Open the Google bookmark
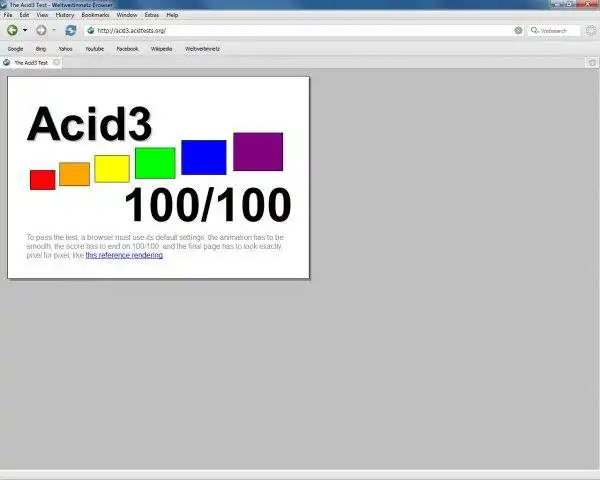The image size is (600, 480). tap(15, 49)
